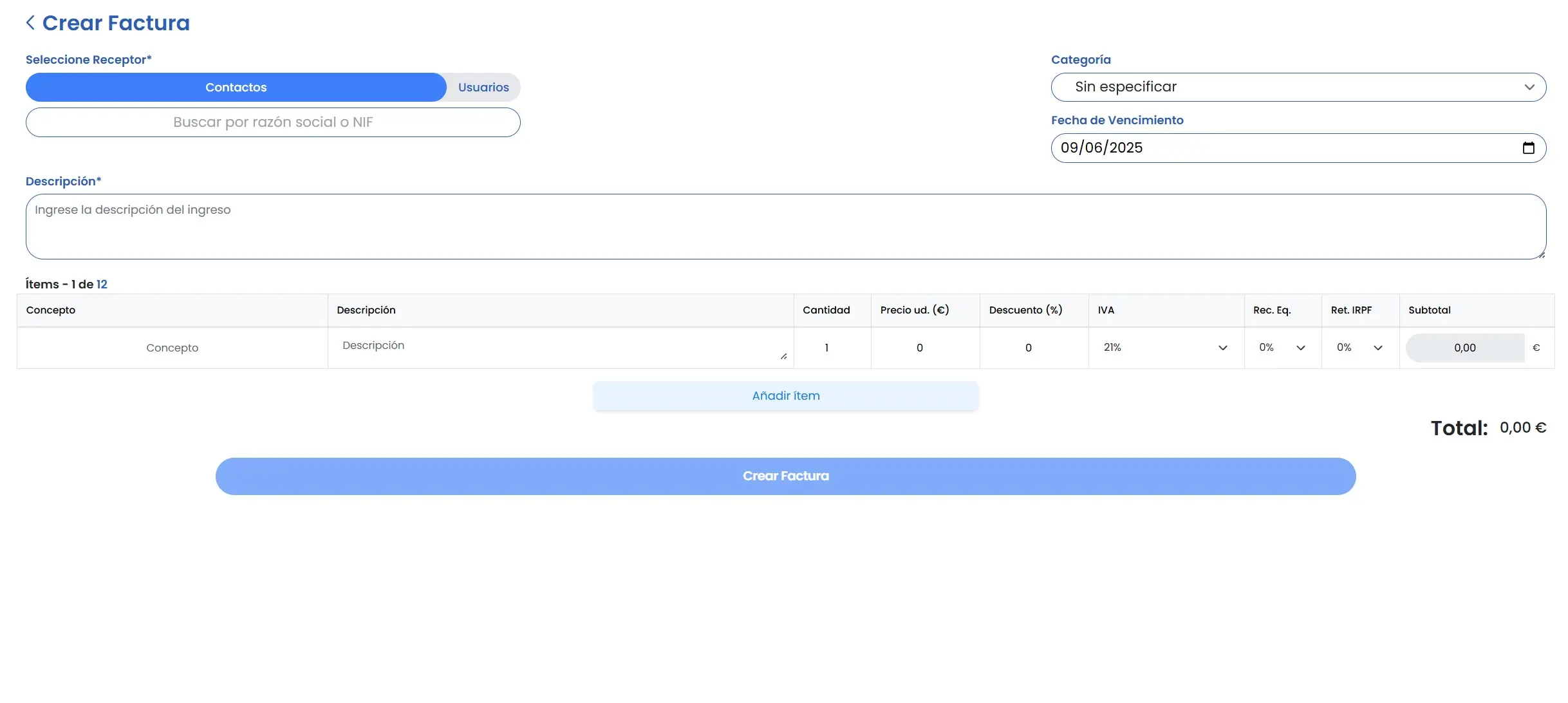Click the resize grip in the Descripción cell
Viewport: 1568px width, 703px height.
(784, 355)
